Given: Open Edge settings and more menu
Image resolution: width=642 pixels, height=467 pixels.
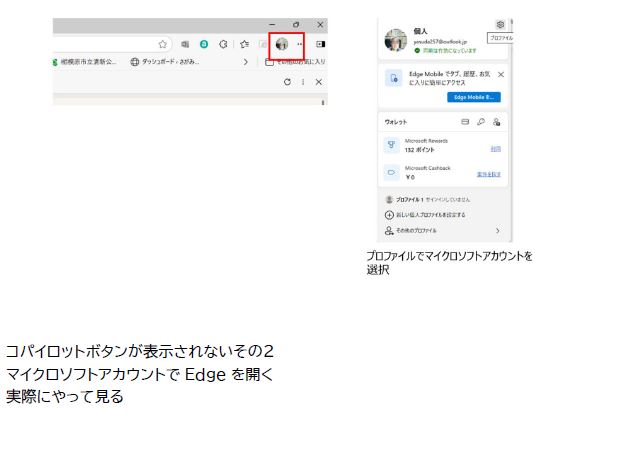Looking at the screenshot, I should tap(300, 44).
